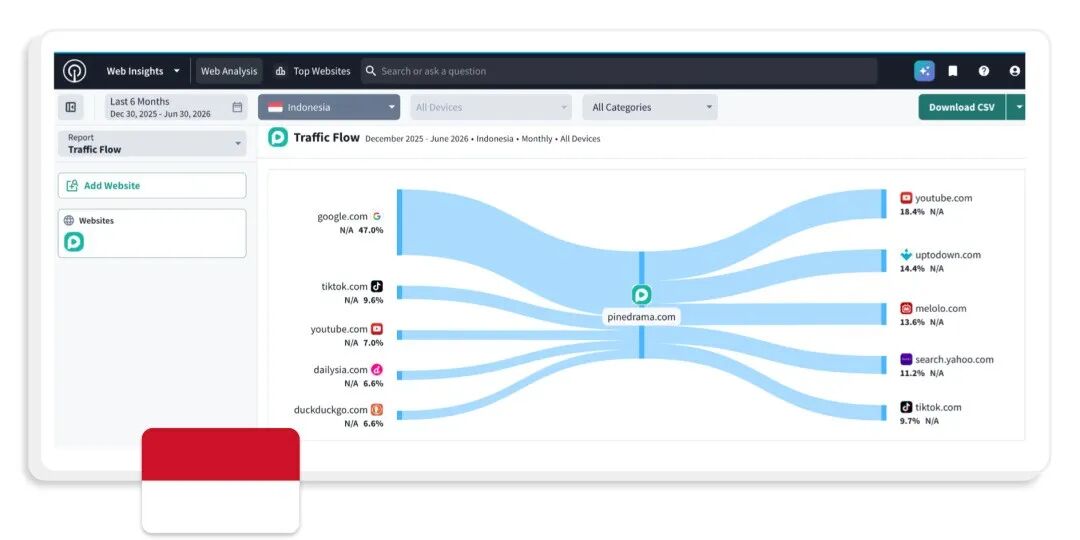Click duckduckgo.com source label
The height and width of the screenshot is (540, 1080).
click(331, 410)
